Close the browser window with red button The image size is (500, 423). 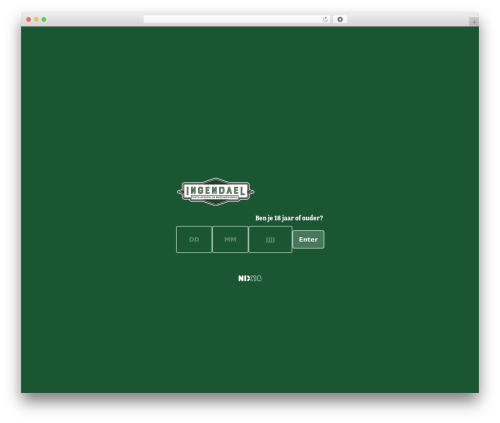coord(29,20)
